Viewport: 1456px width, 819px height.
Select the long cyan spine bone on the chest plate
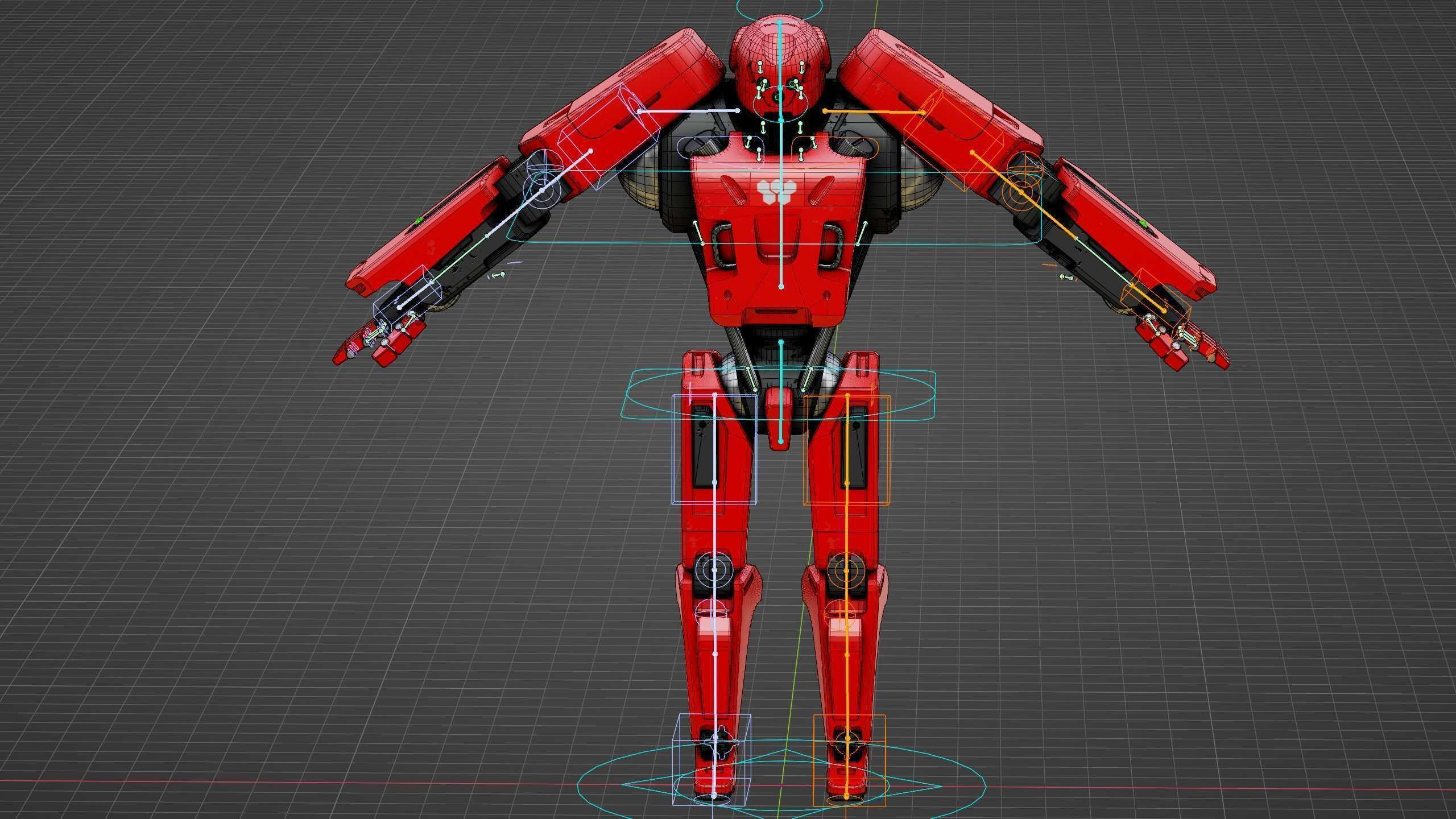[781, 204]
